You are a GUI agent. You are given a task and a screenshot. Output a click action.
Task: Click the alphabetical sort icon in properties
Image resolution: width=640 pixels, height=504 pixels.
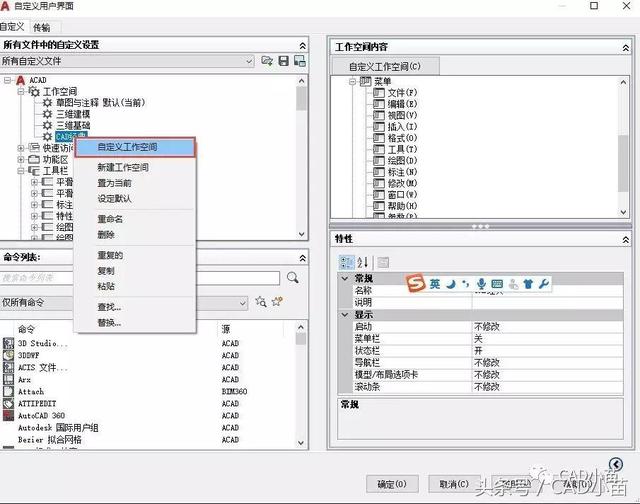coord(363,262)
